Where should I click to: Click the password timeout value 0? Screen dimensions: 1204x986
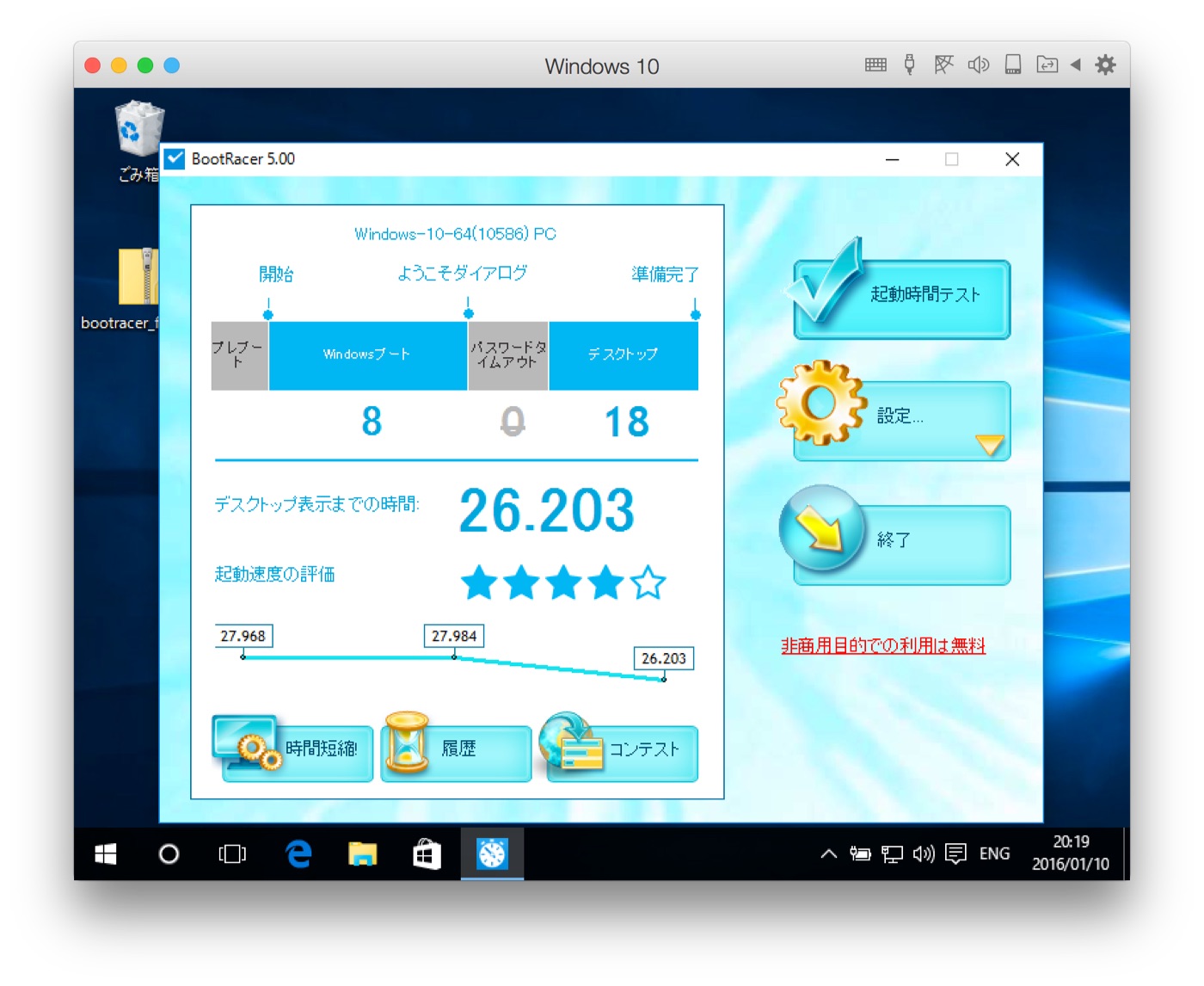tap(513, 422)
